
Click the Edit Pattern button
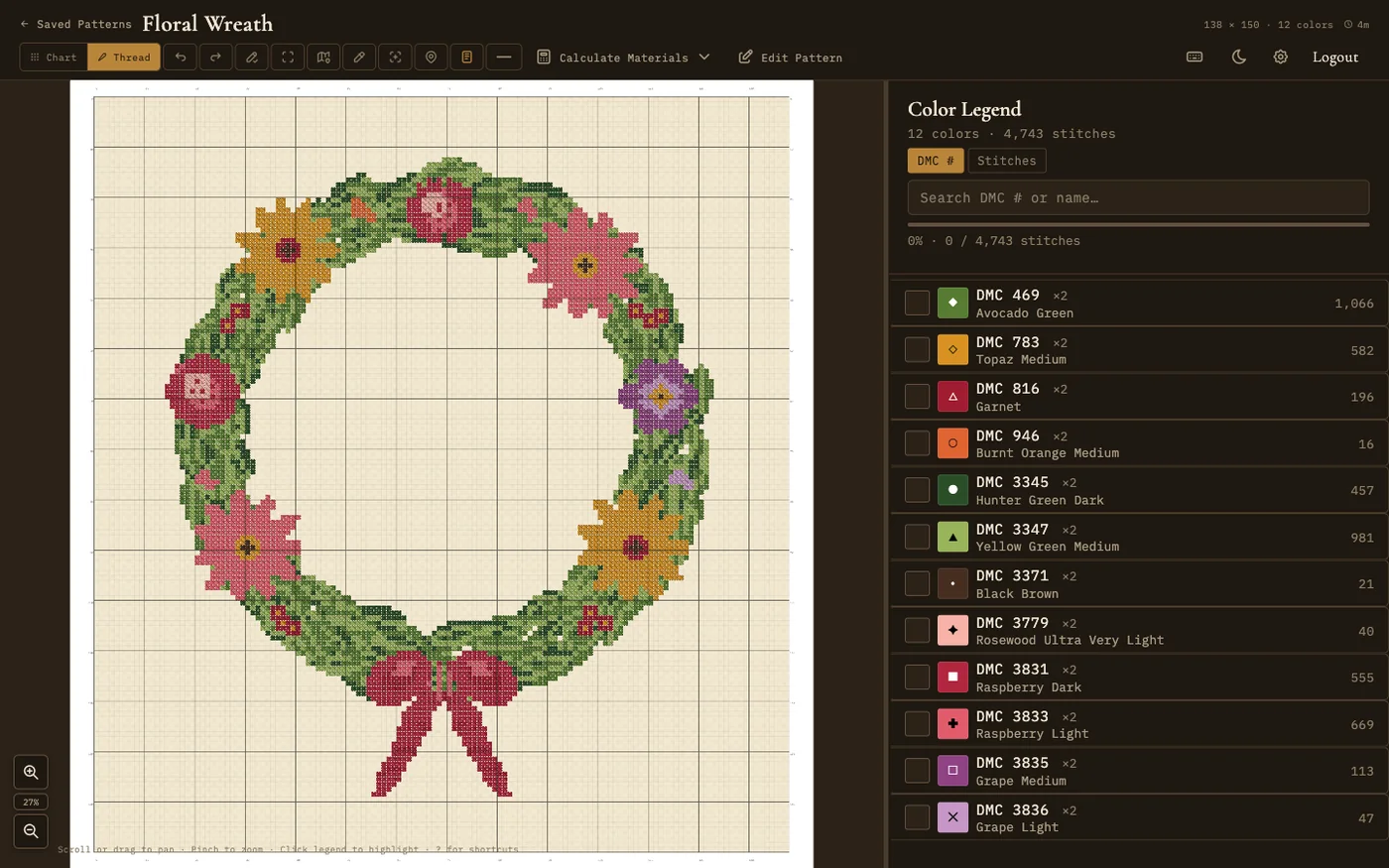click(x=790, y=58)
